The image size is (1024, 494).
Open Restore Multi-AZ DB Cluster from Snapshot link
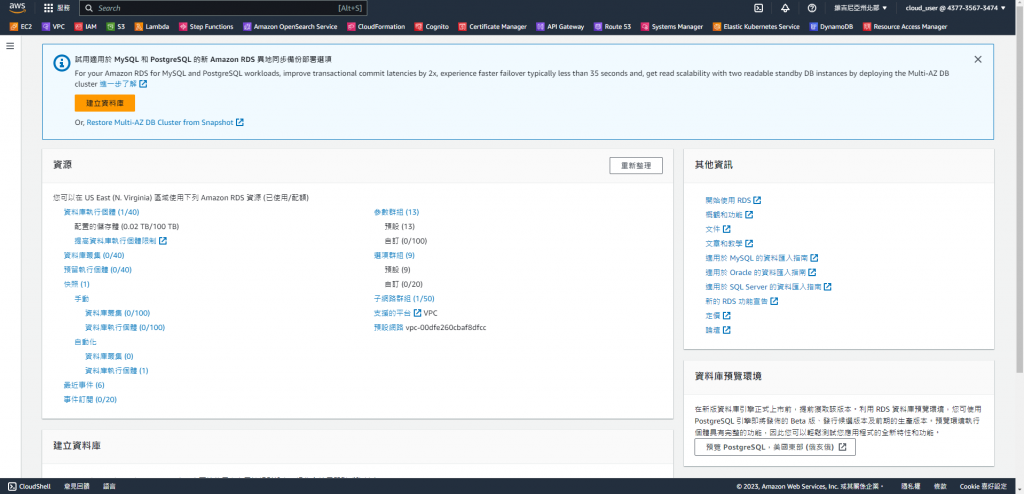(x=165, y=122)
